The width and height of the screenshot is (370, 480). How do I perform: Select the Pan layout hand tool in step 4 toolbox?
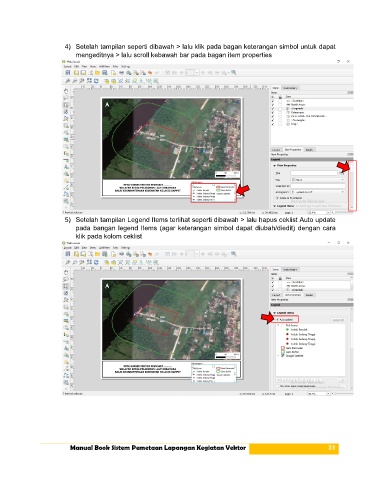click(66, 91)
